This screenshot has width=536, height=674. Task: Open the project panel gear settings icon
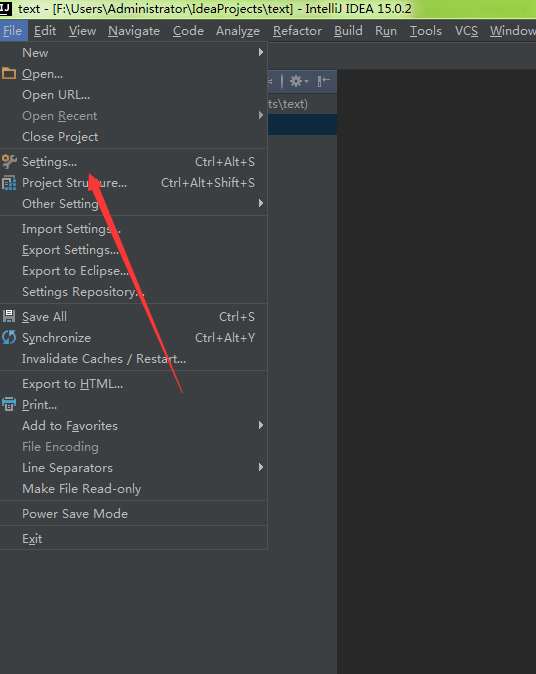[x=299, y=81]
